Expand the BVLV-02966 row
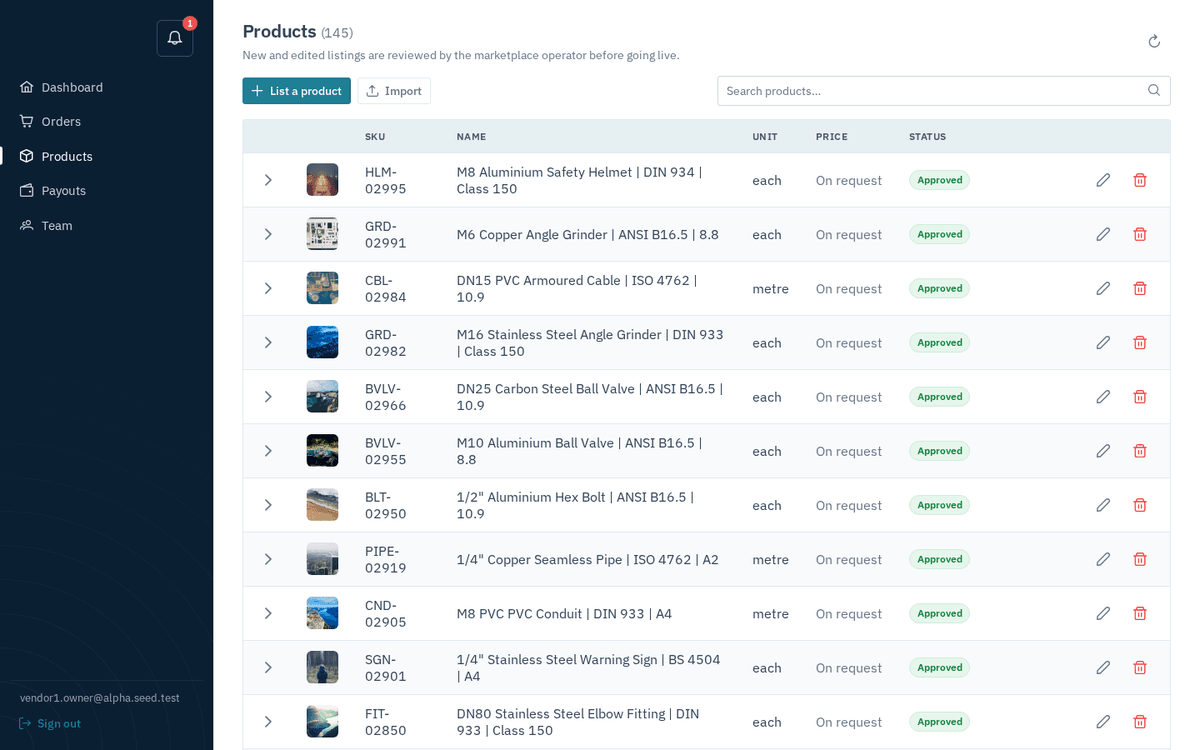The image size is (1200, 750). pyautogui.click(x=268, y=396)
